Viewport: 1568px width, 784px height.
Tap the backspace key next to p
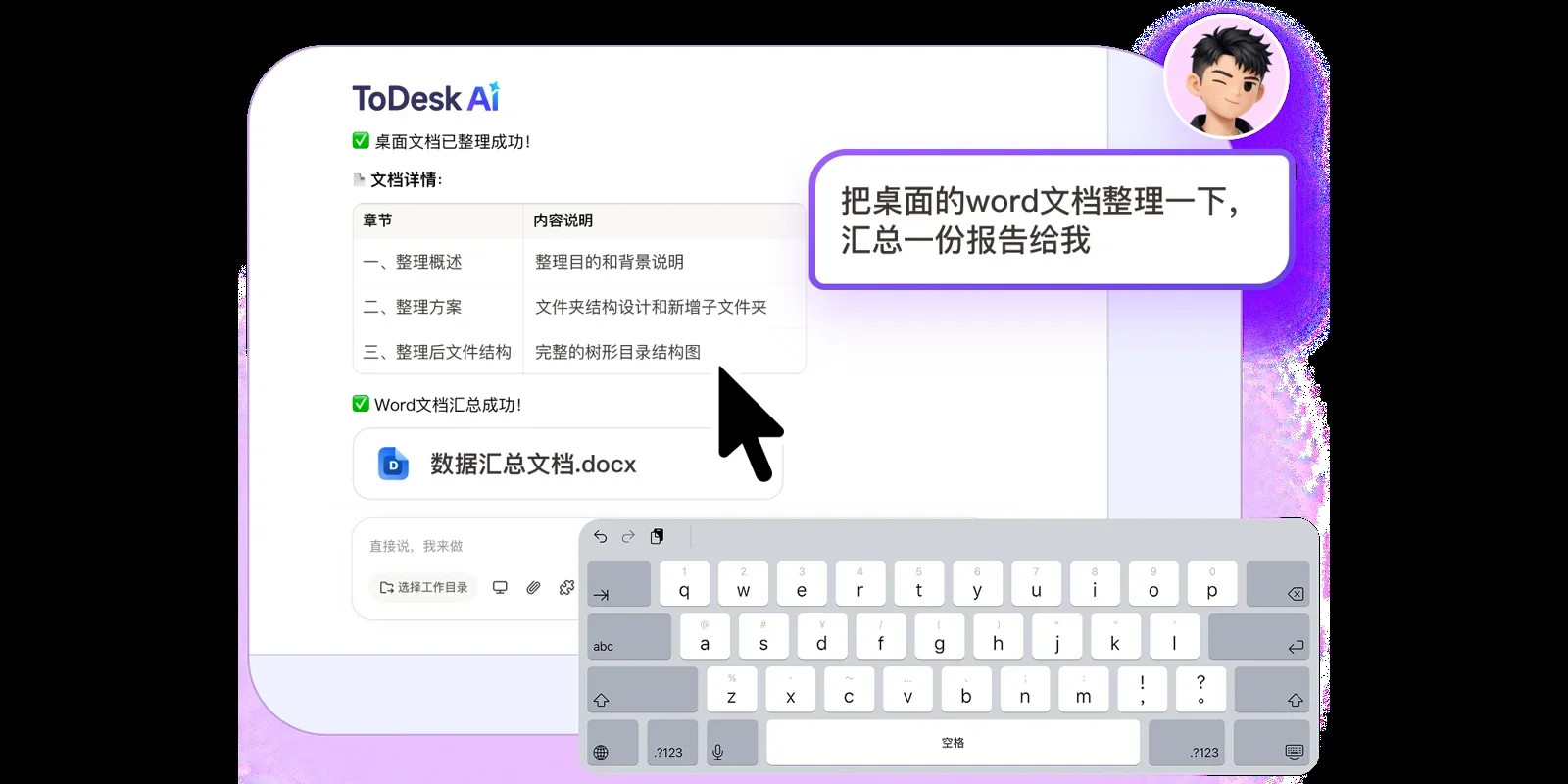(x=1278, y=584)
